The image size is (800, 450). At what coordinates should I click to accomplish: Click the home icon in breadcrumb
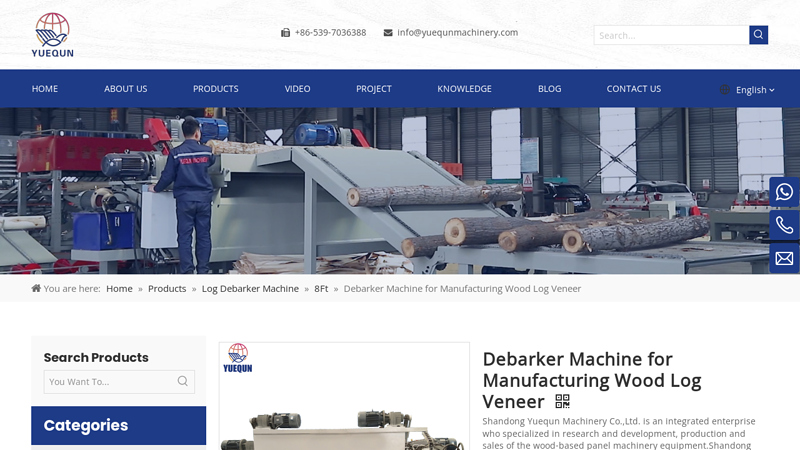[36, 288]
